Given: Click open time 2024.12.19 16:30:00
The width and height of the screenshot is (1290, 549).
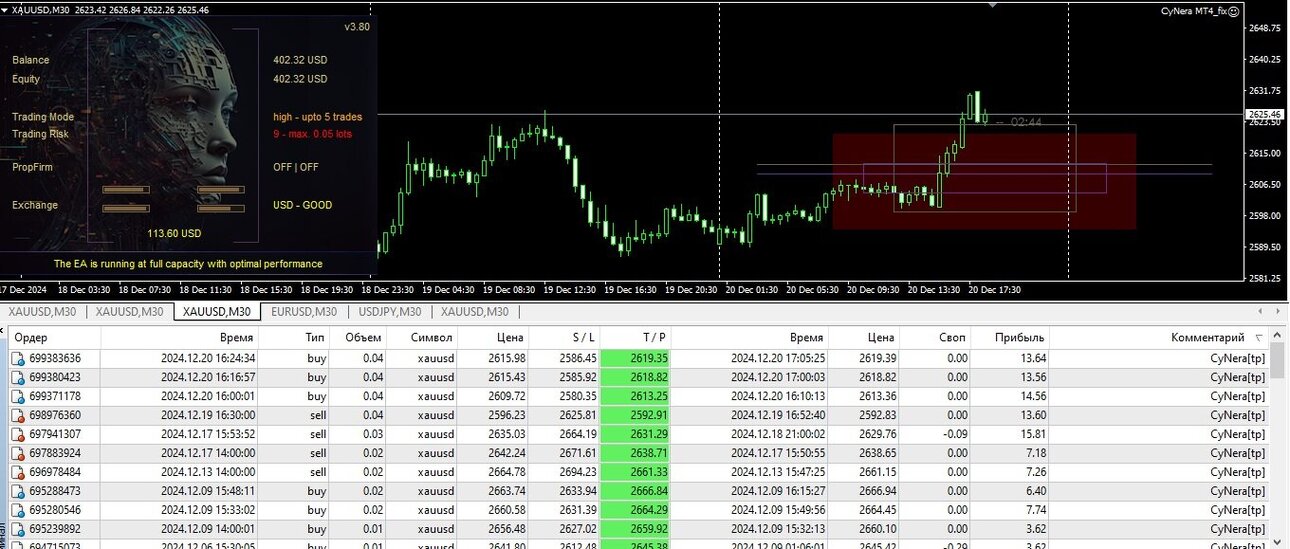Looking at the screenshot, I should pyautogui.click(x=208, y=415).
